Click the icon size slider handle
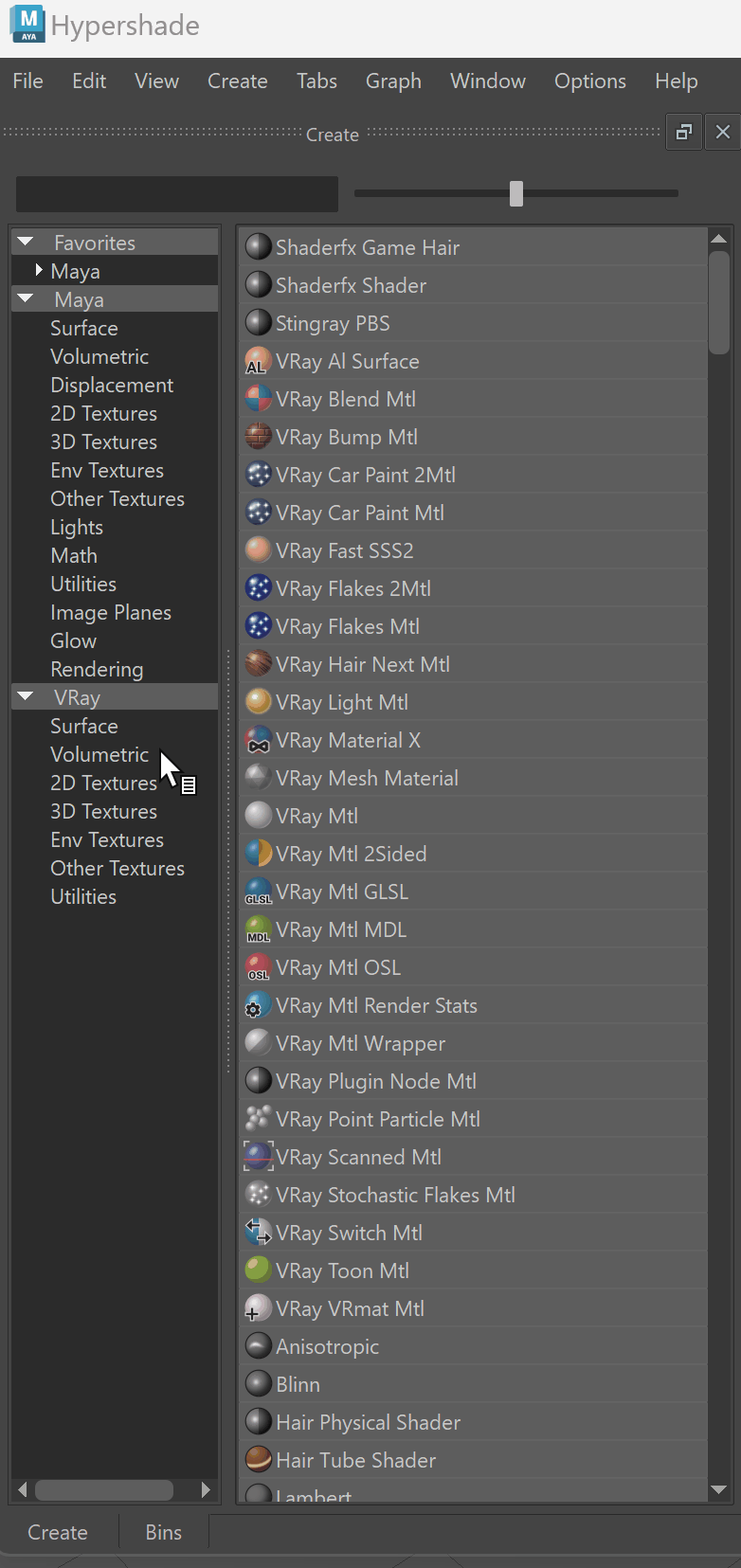The width and height of the screenshot is (741, 1568). pos(516,193)
